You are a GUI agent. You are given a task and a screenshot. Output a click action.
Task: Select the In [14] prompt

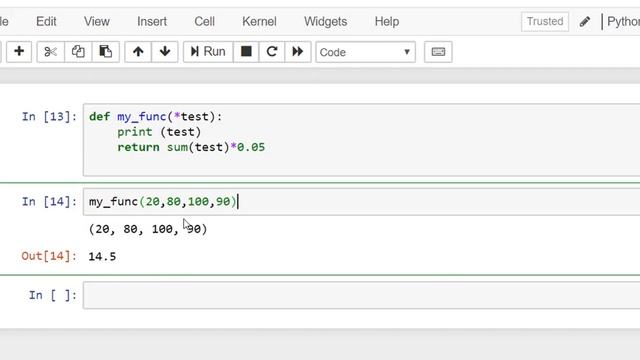click(49, 202)
